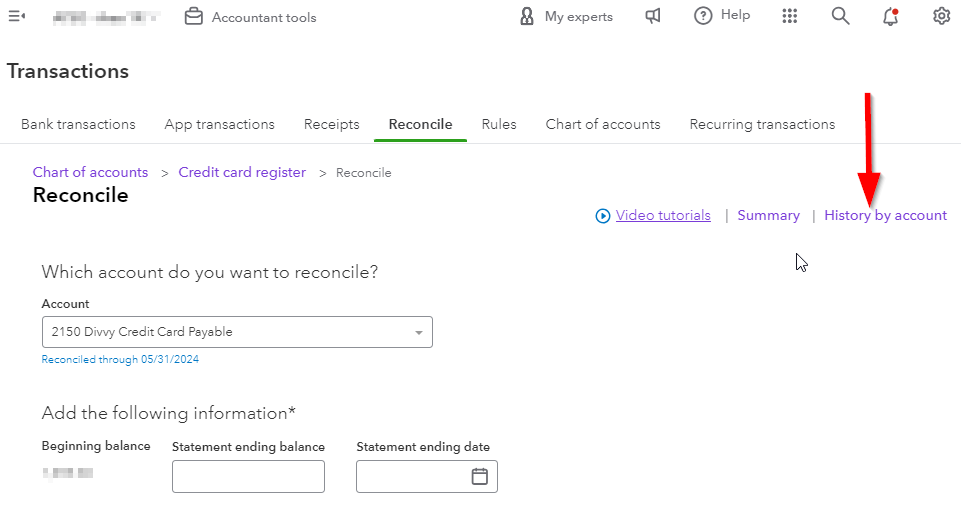The image size is (961, 509).
Task: Click the My experts person icon
Action: (x=527, y=17)
